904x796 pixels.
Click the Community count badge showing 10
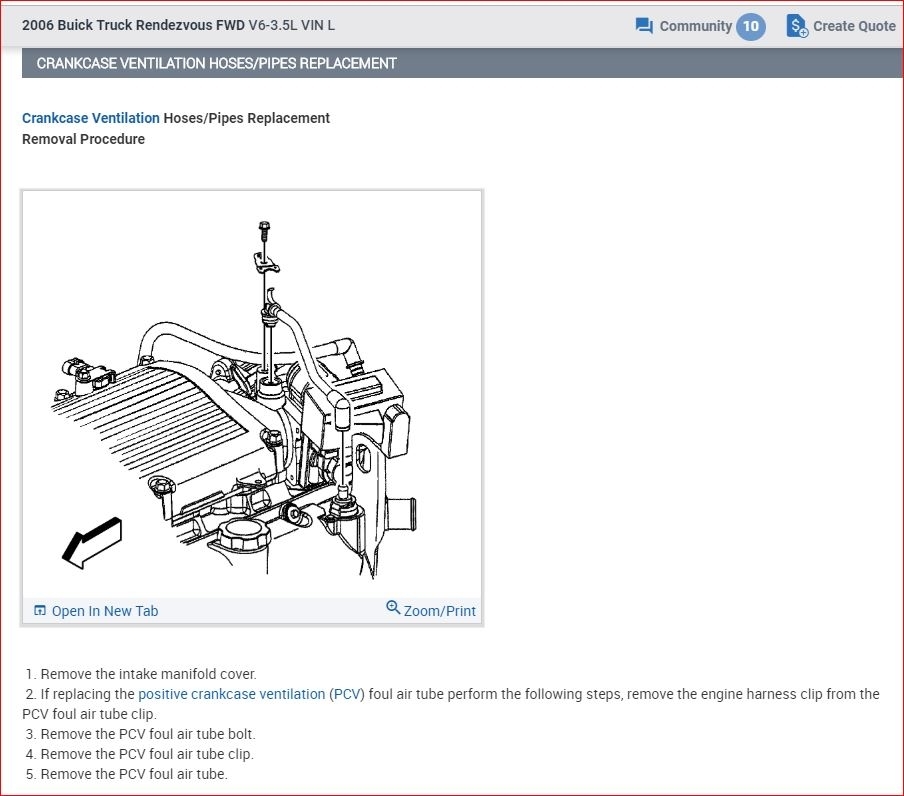(x=751, y=26)
